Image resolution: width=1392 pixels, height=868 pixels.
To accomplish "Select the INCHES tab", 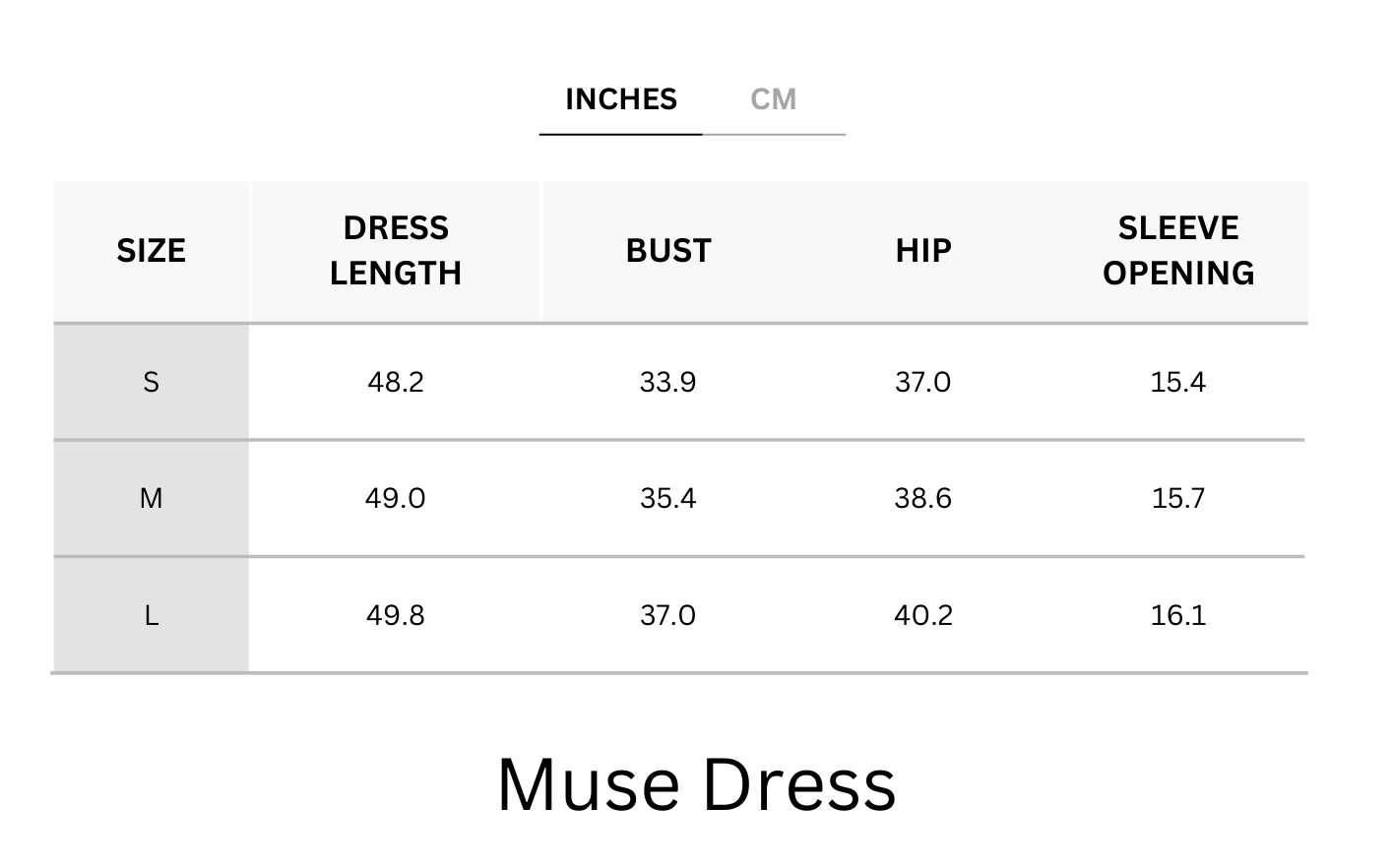I will 621,99.
